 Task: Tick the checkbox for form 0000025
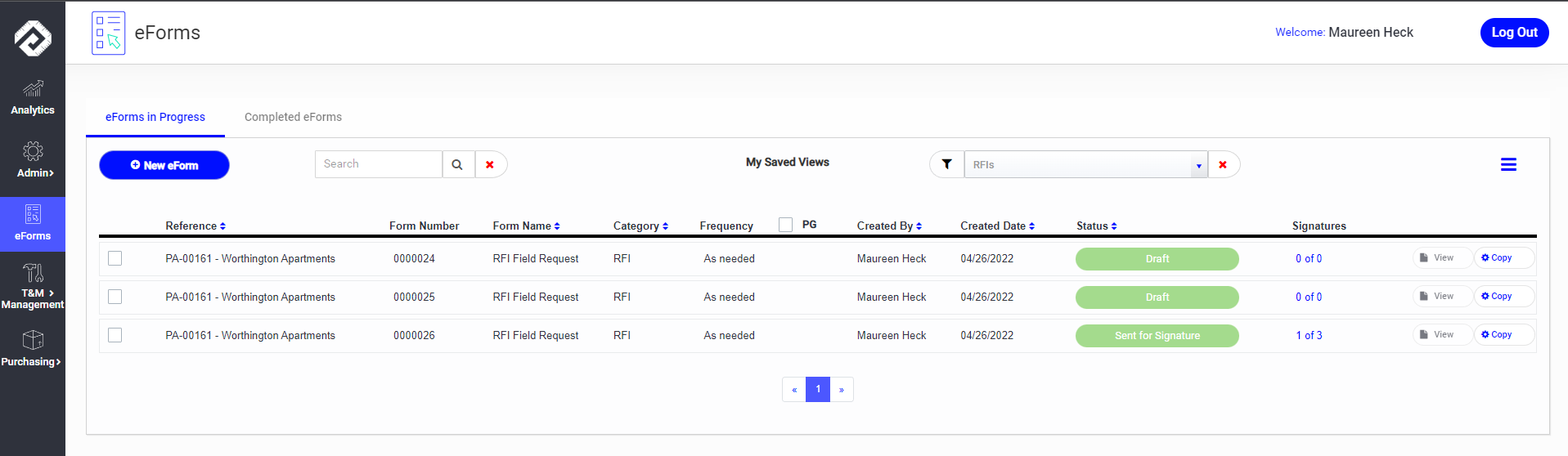point(115,297)
